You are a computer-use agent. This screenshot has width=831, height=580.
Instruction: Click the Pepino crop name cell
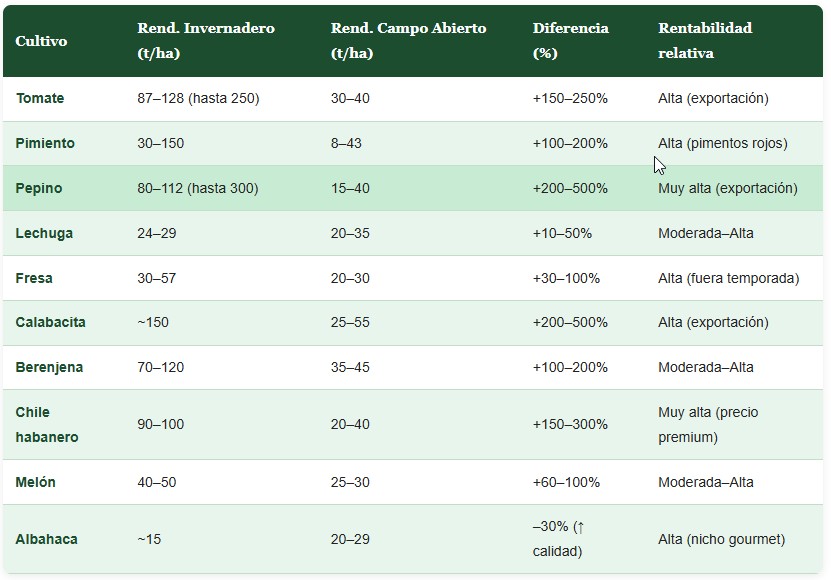coord(39,188)
